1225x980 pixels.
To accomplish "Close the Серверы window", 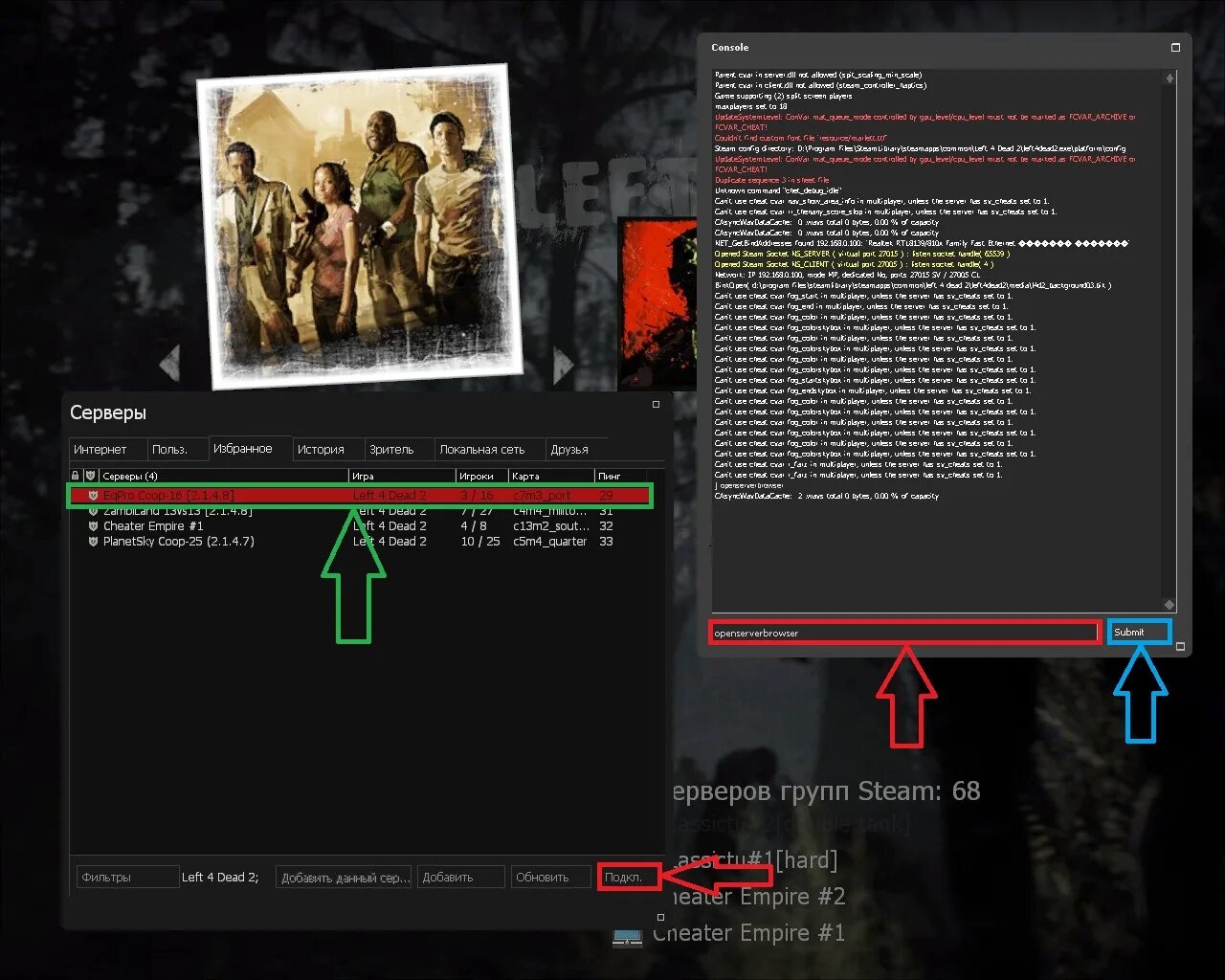I will click(x=656, y=405).
